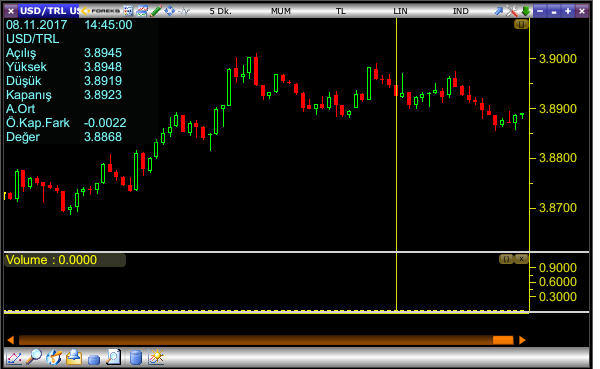Click the Volume : 0.0000 label
Viewport: 600px width, 369px height.
coord(52,260)
